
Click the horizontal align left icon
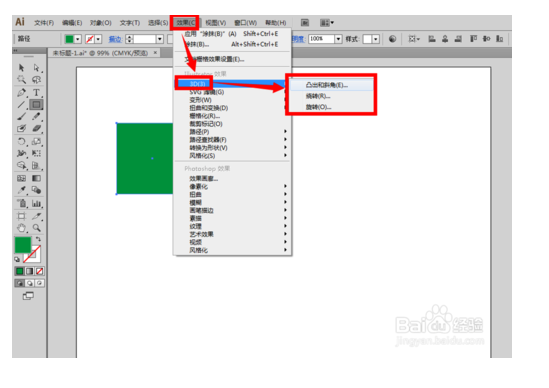tap(432, 39)
